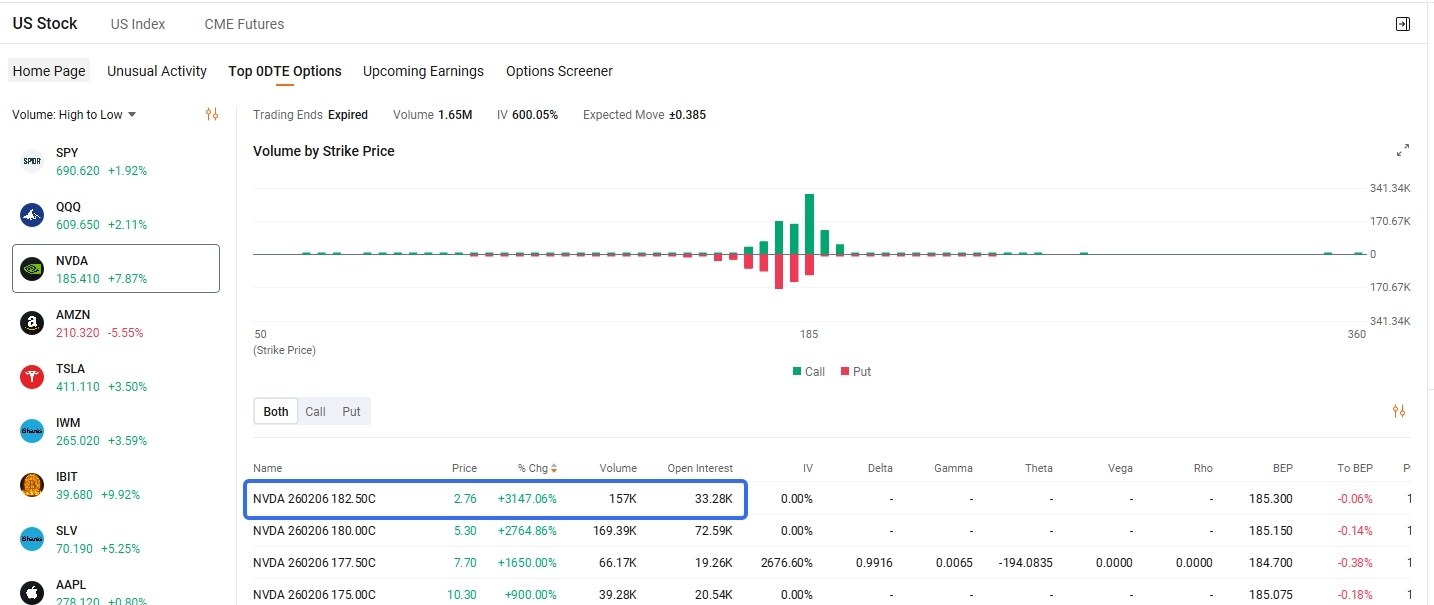
Task: Click the Vega column header
Action: [1120, 468]
